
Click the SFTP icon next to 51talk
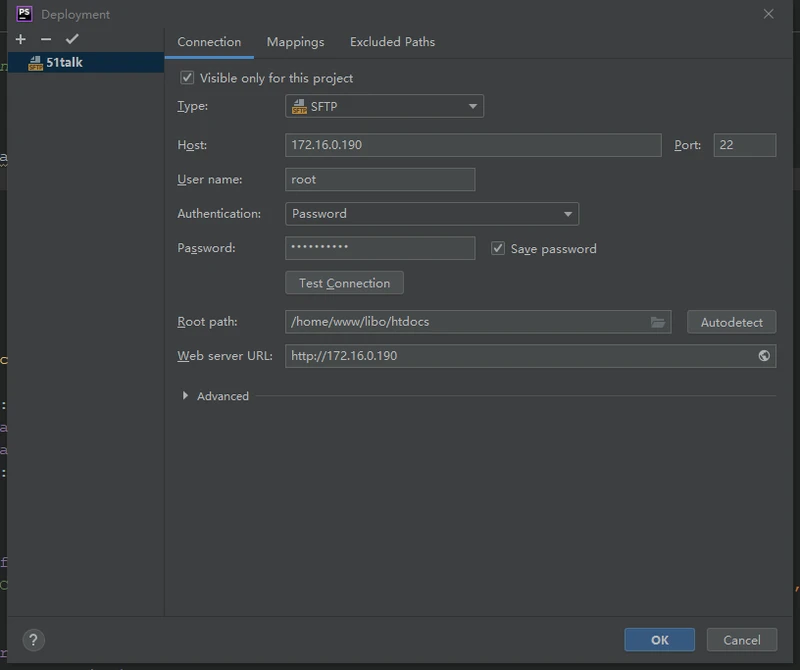(35, 63)
